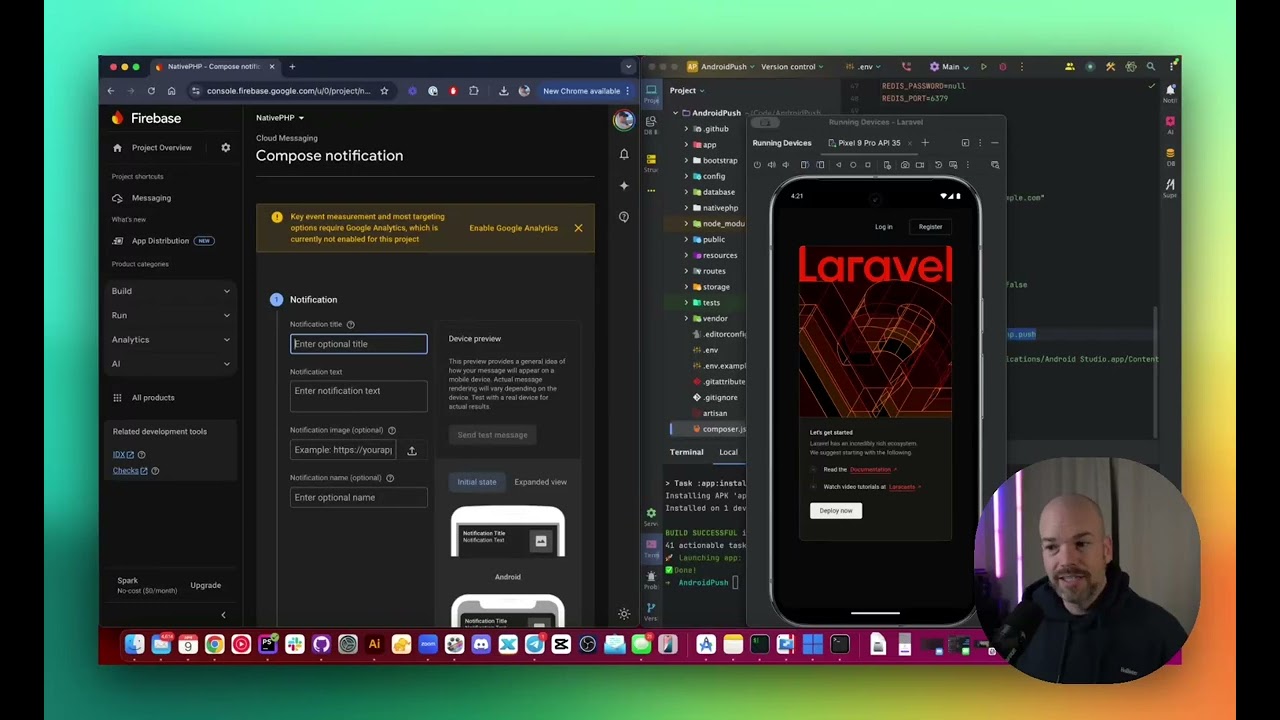Screen dimensions: 1280x720
Task: Tap Register in the emulator Laravel app
Action: [931, 227]
